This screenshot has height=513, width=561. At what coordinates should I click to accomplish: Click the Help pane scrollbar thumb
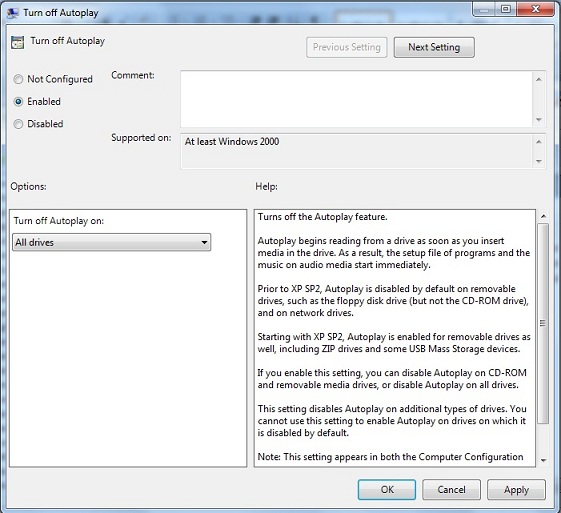(x=543, y=323)
